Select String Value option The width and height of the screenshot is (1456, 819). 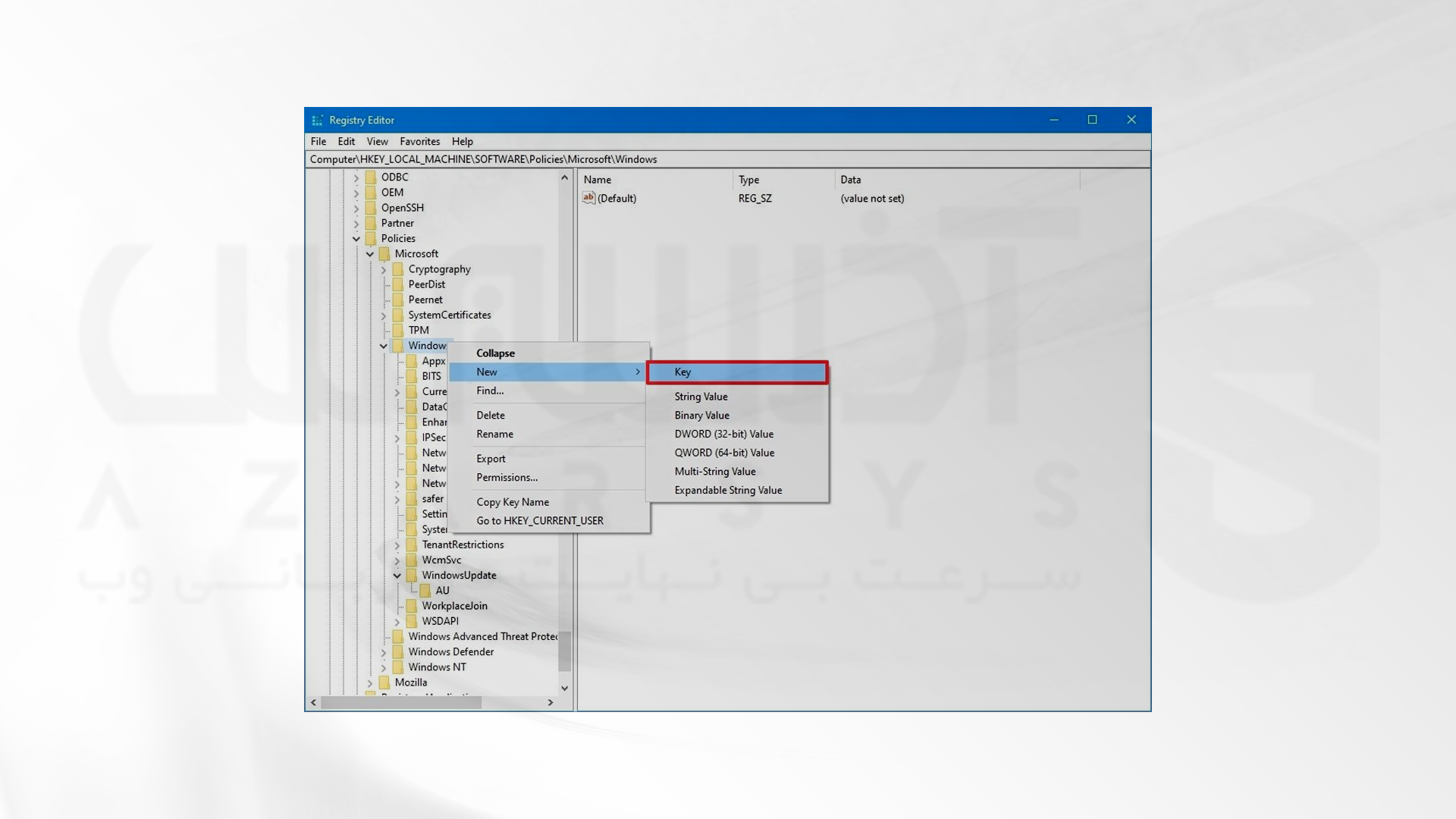tap(701, 396)
